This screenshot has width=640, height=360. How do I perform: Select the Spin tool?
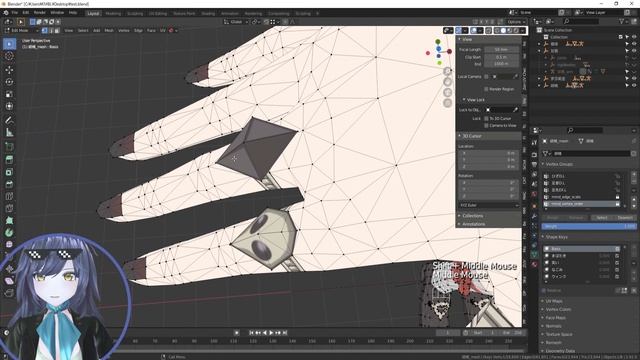(x=9, y=233)
